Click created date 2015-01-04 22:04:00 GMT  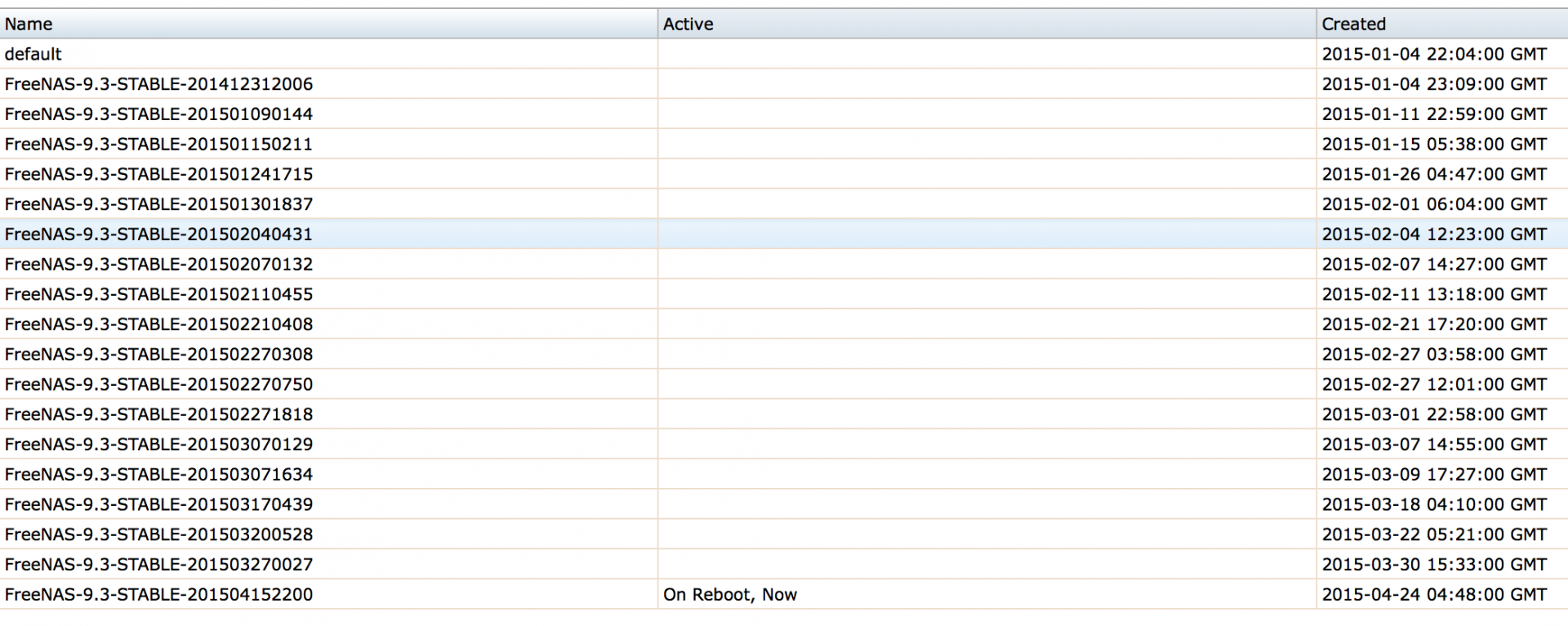pos(1434,54)
